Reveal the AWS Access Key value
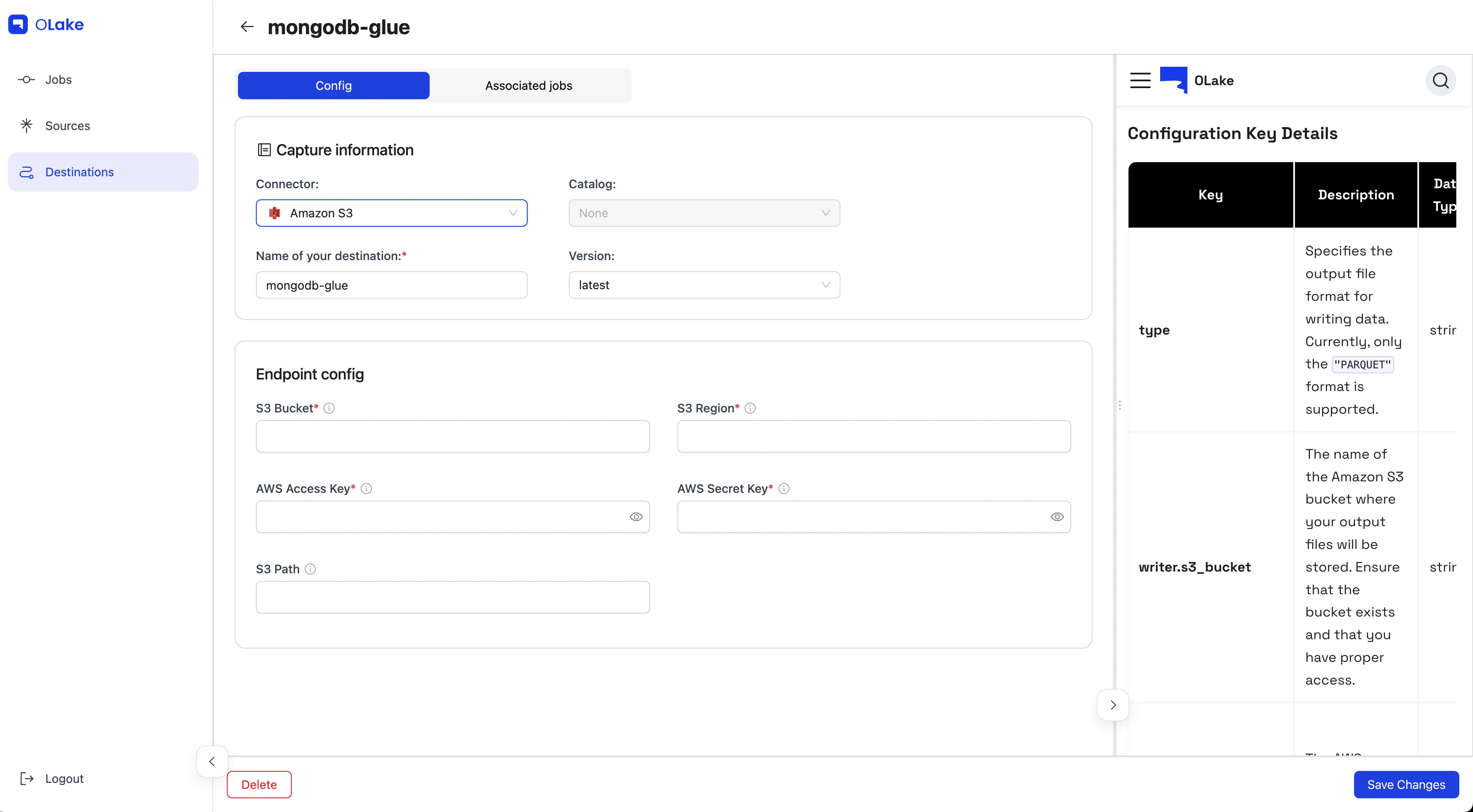Viewport: 1473px width, 812px height. click(636, 517)
